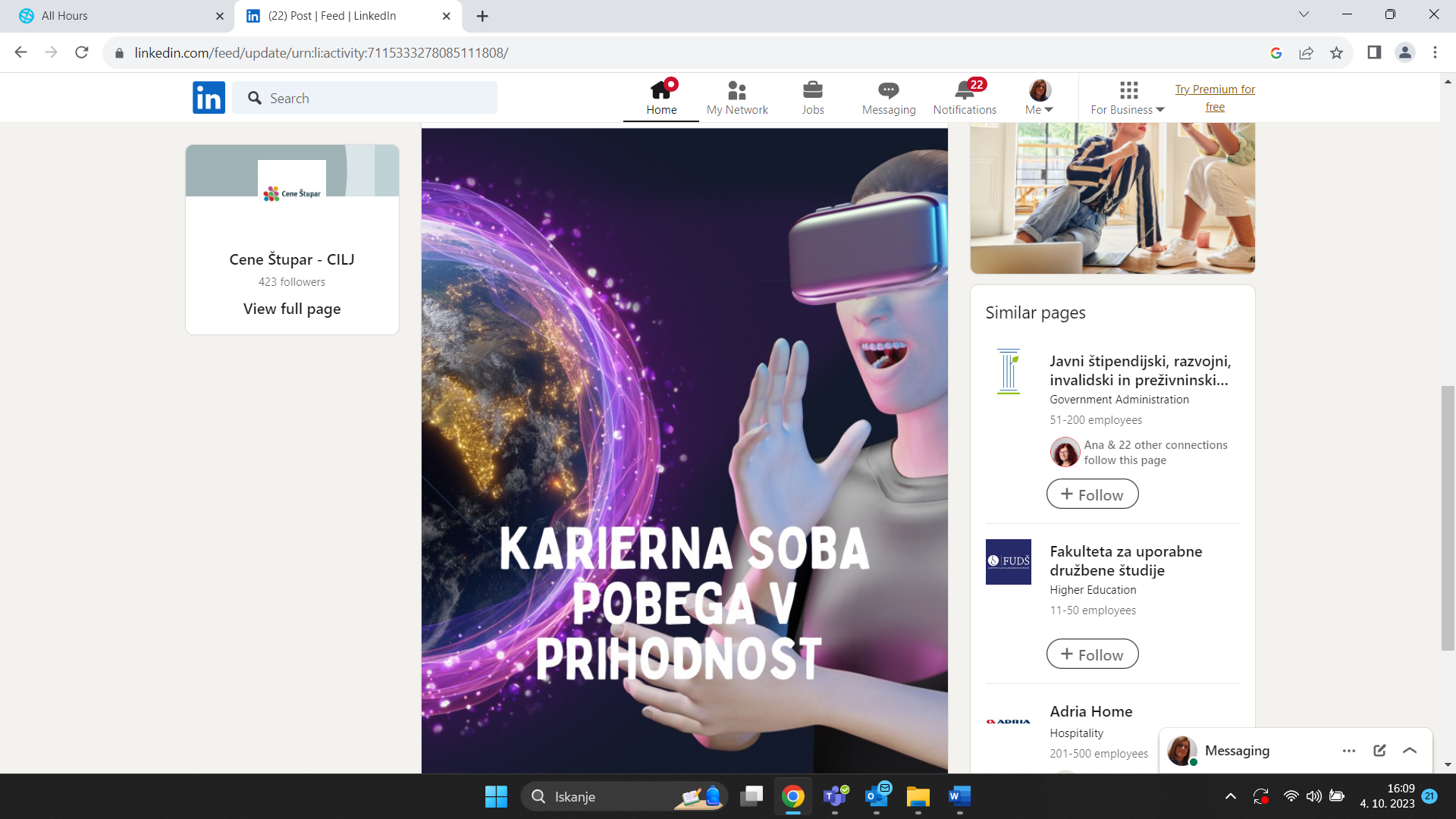Expand the Messaging panel chevron

coord(1410,750)
